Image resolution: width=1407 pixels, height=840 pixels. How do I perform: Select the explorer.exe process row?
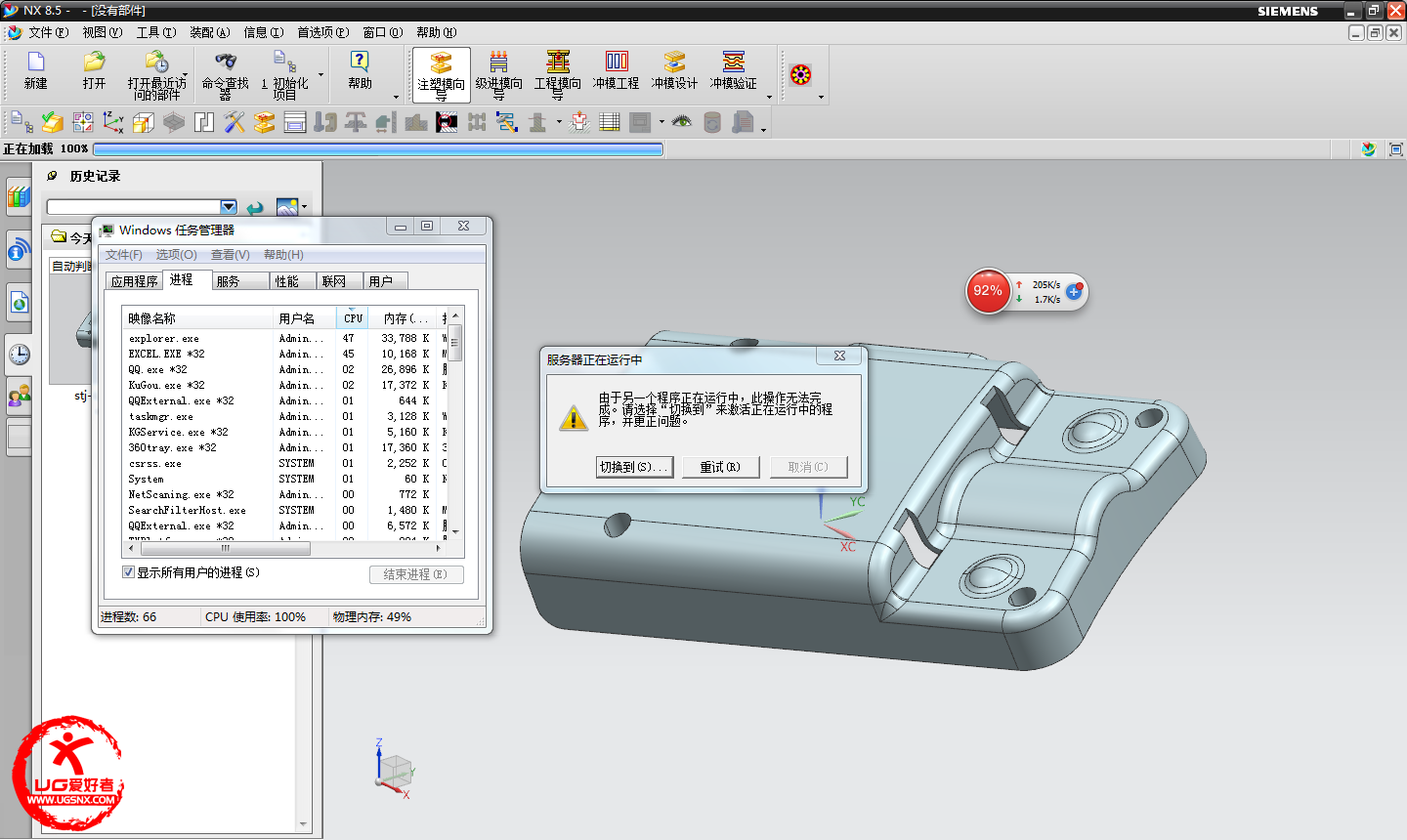click(285, 338)
